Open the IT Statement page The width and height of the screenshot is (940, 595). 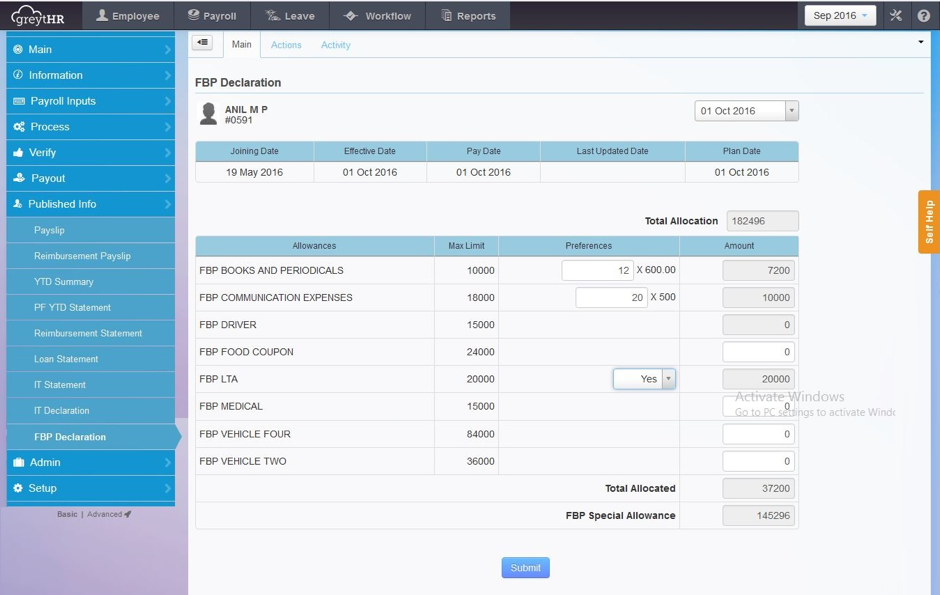pos(91,385)
